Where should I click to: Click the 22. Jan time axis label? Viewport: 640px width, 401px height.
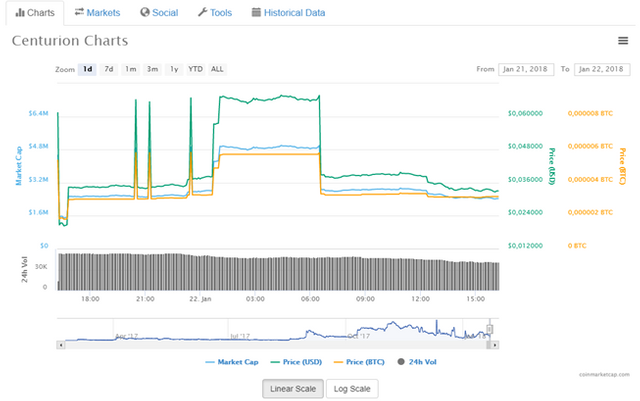pyautogui.click(x=200, y=299)
